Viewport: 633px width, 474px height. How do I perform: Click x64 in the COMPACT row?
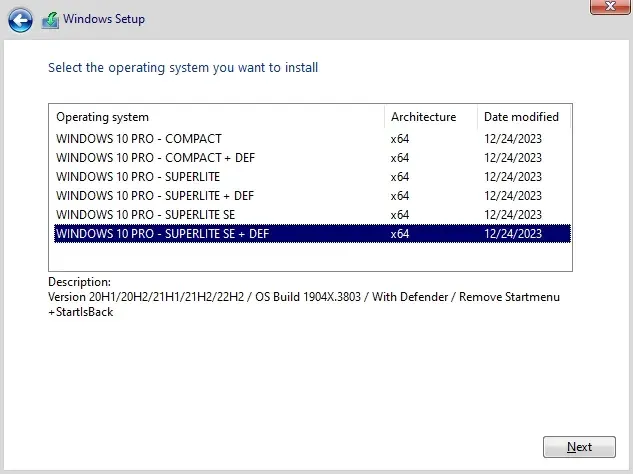400,138
